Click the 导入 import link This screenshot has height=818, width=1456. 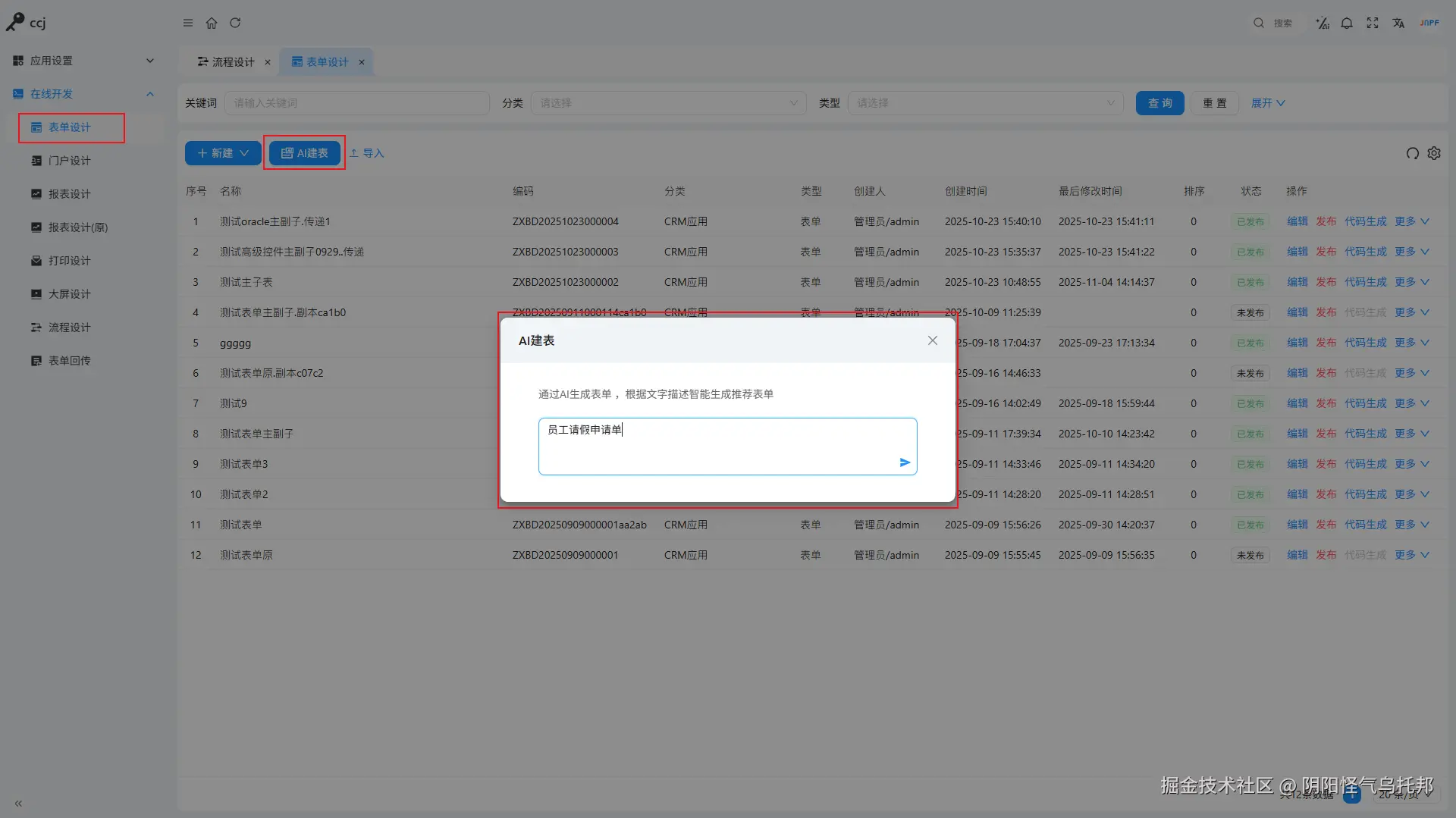click(x=366, y=153)
